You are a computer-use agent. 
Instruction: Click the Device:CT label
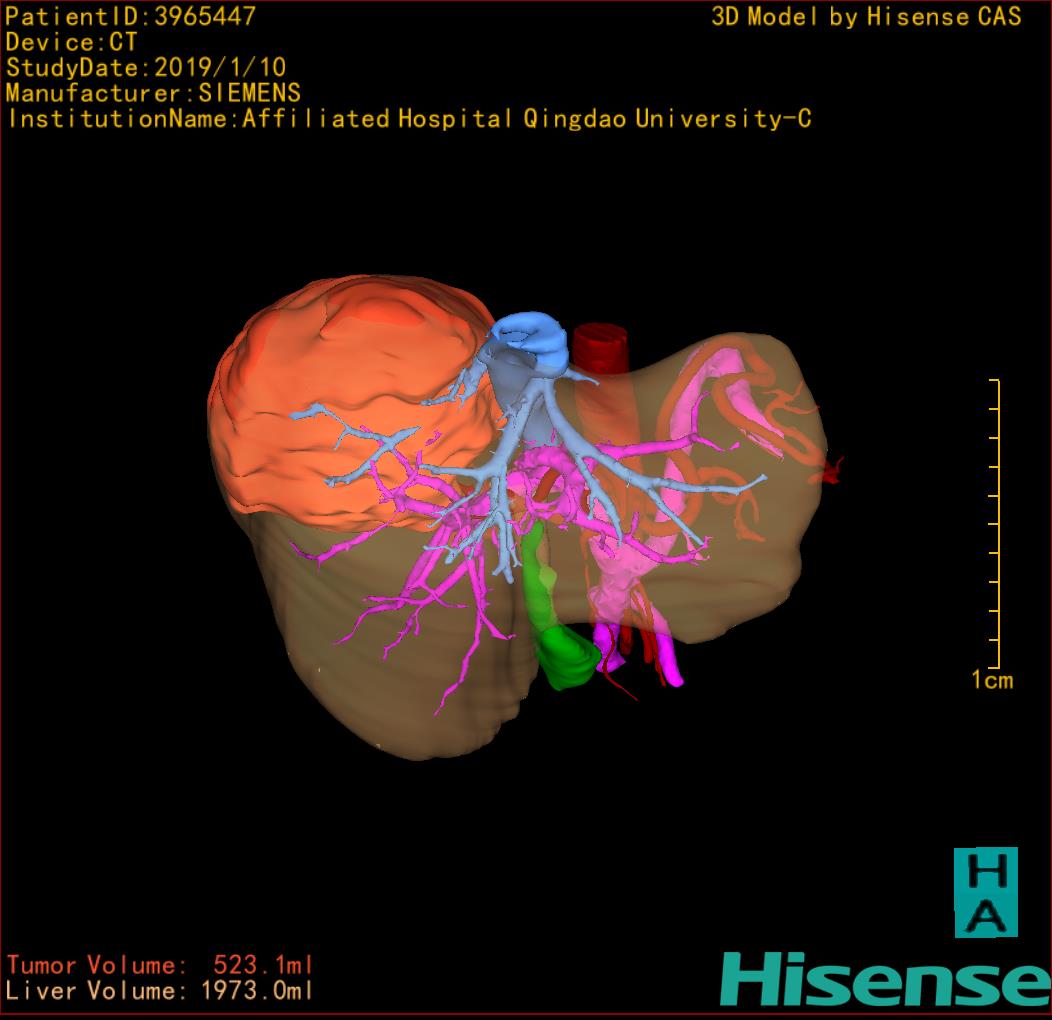point(71,42)
